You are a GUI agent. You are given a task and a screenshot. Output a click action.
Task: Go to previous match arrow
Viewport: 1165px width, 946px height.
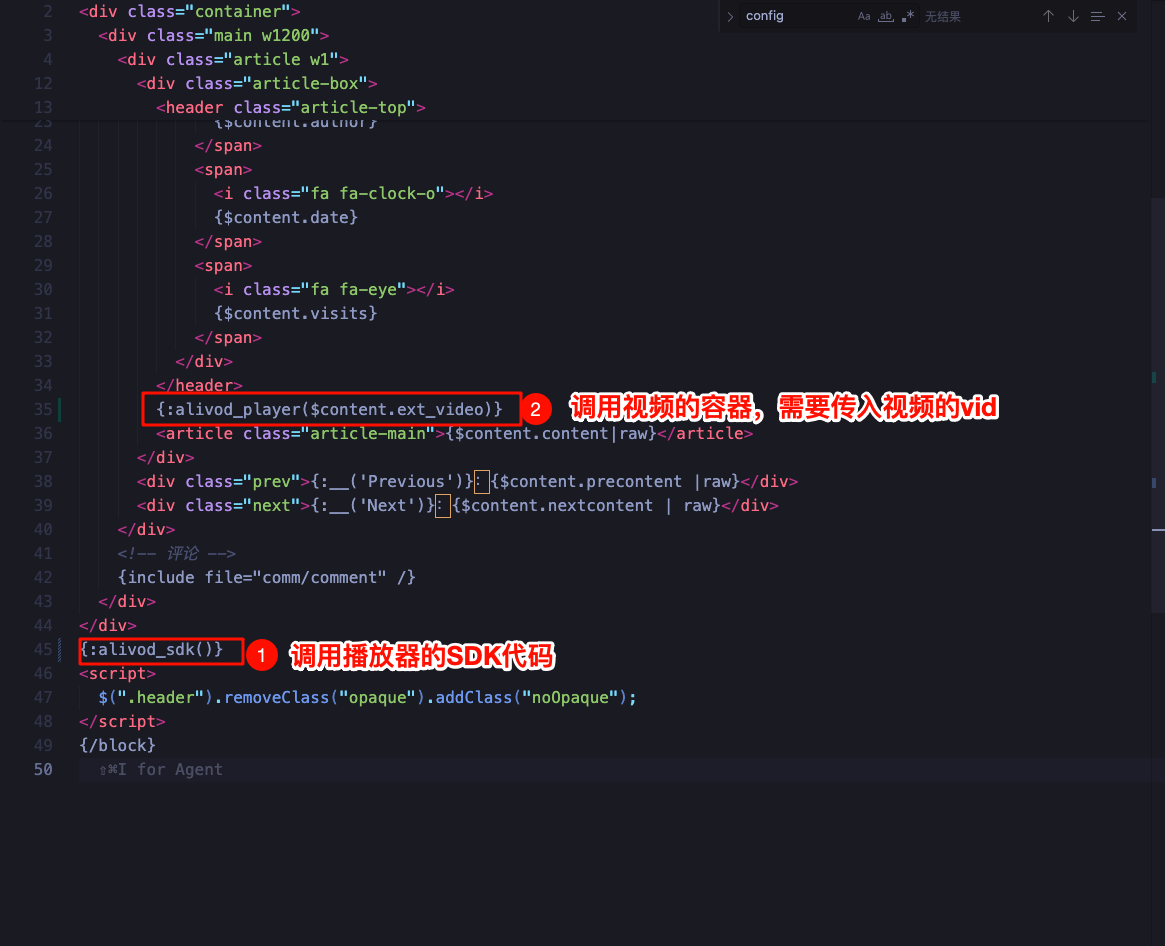pyautogui.click(x=1048, y=16)
